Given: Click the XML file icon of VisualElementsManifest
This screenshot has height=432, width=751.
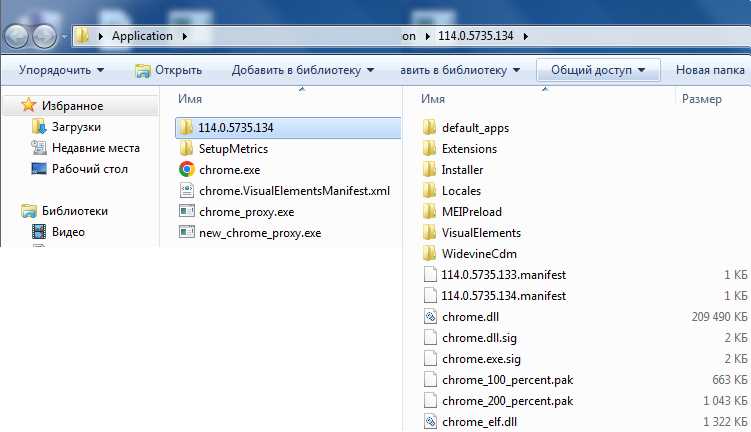Looking at the screenshot, I should [187, 191].
